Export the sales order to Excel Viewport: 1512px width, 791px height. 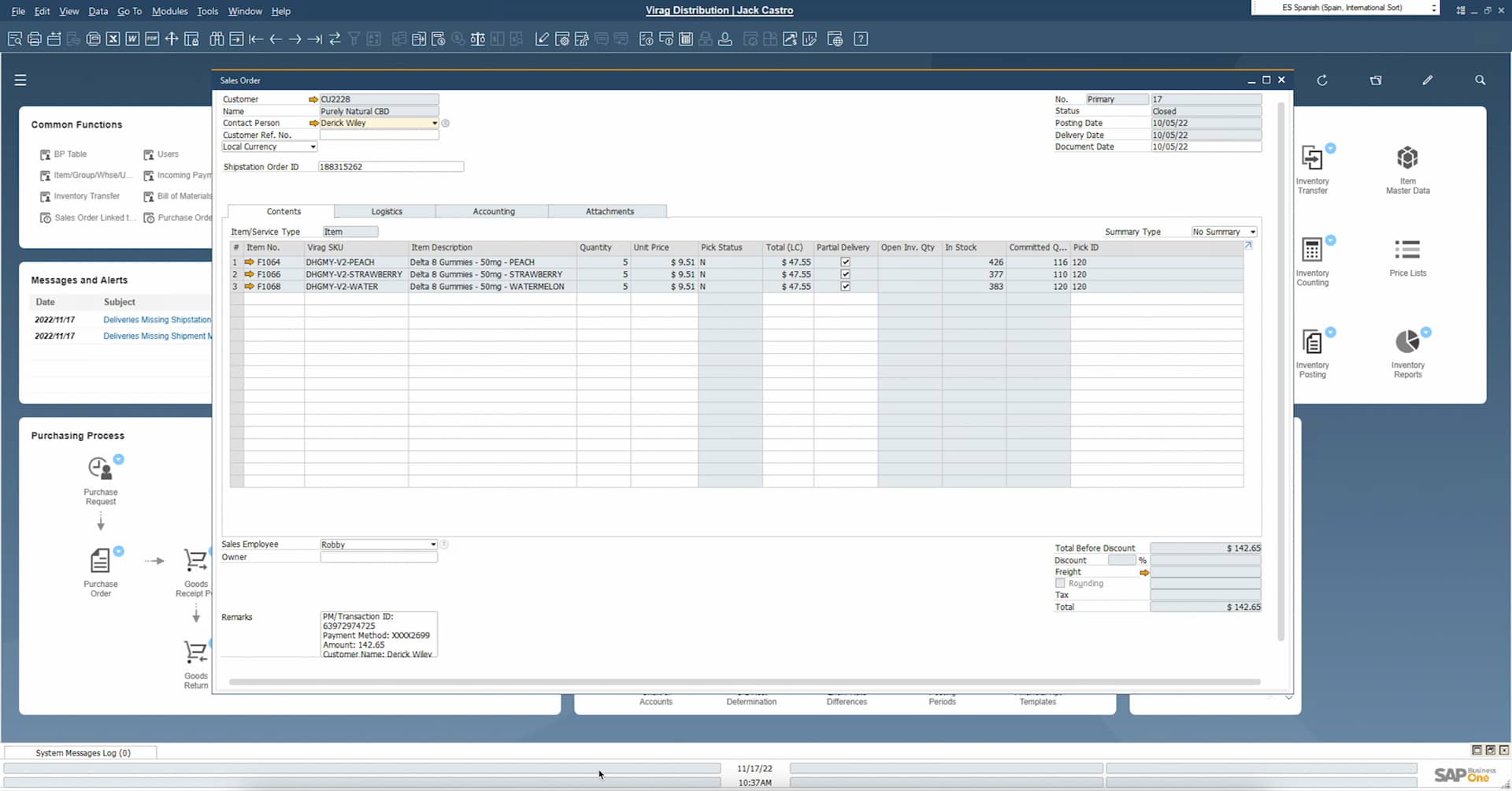click(113, 39)
